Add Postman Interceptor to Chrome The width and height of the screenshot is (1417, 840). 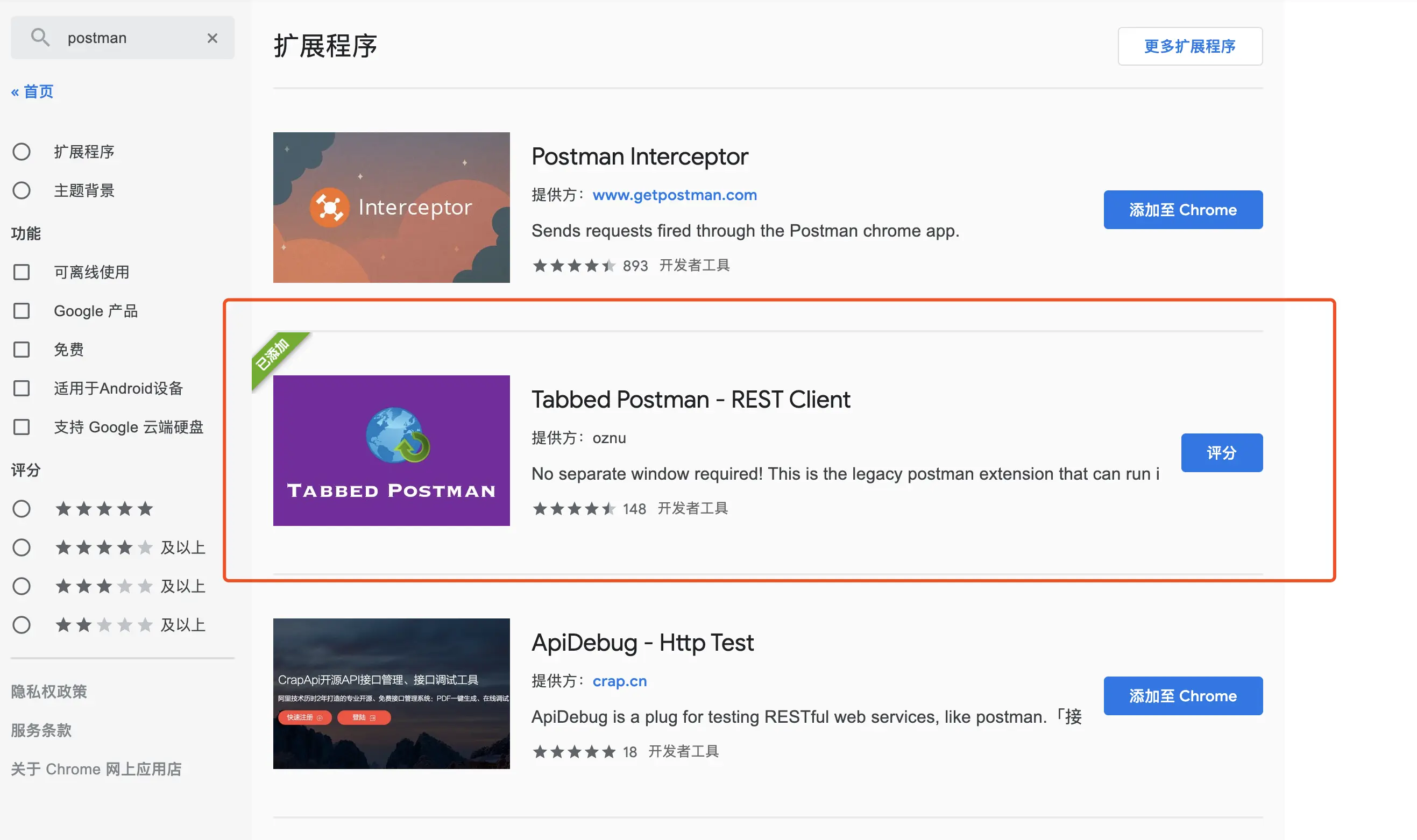[x=1182, y=209]
